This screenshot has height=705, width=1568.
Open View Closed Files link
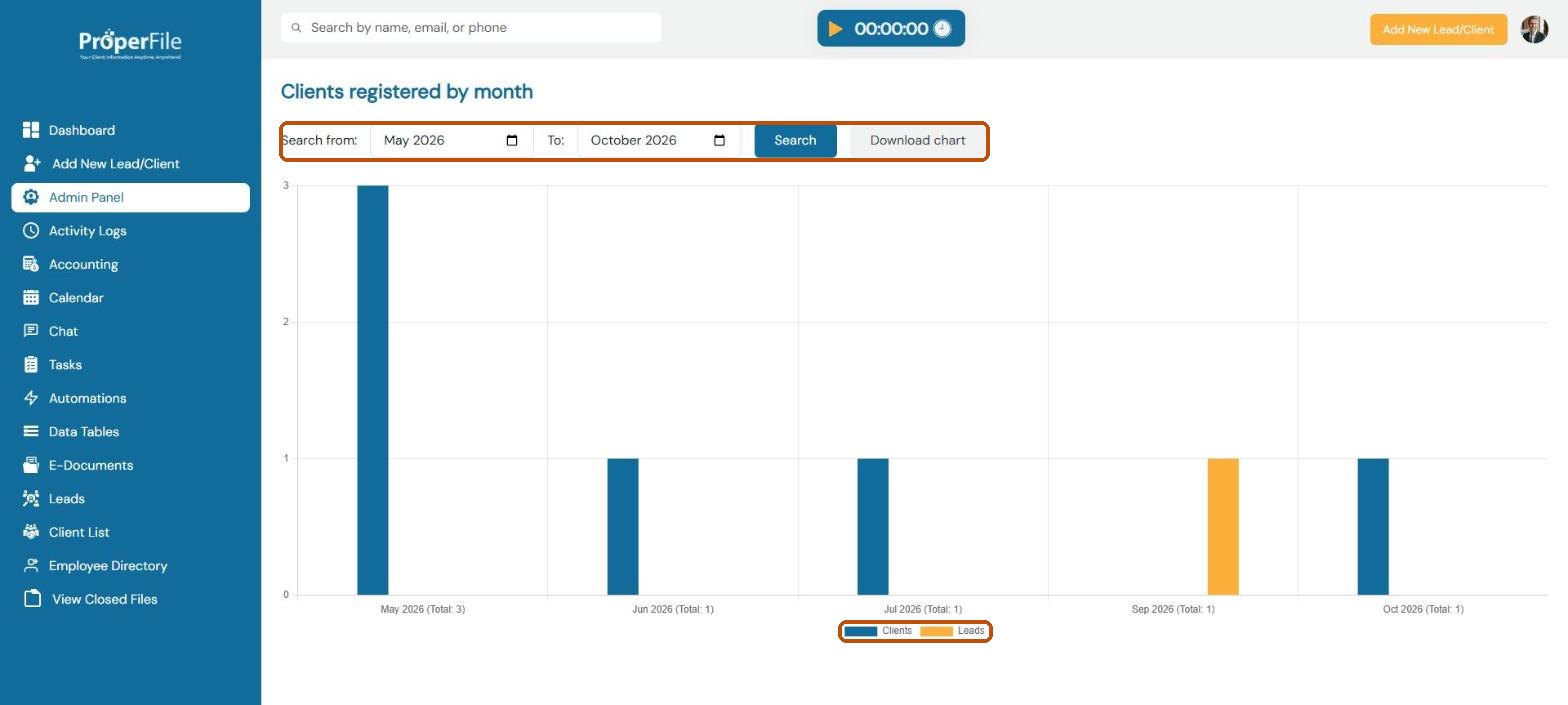coord(130,599)
